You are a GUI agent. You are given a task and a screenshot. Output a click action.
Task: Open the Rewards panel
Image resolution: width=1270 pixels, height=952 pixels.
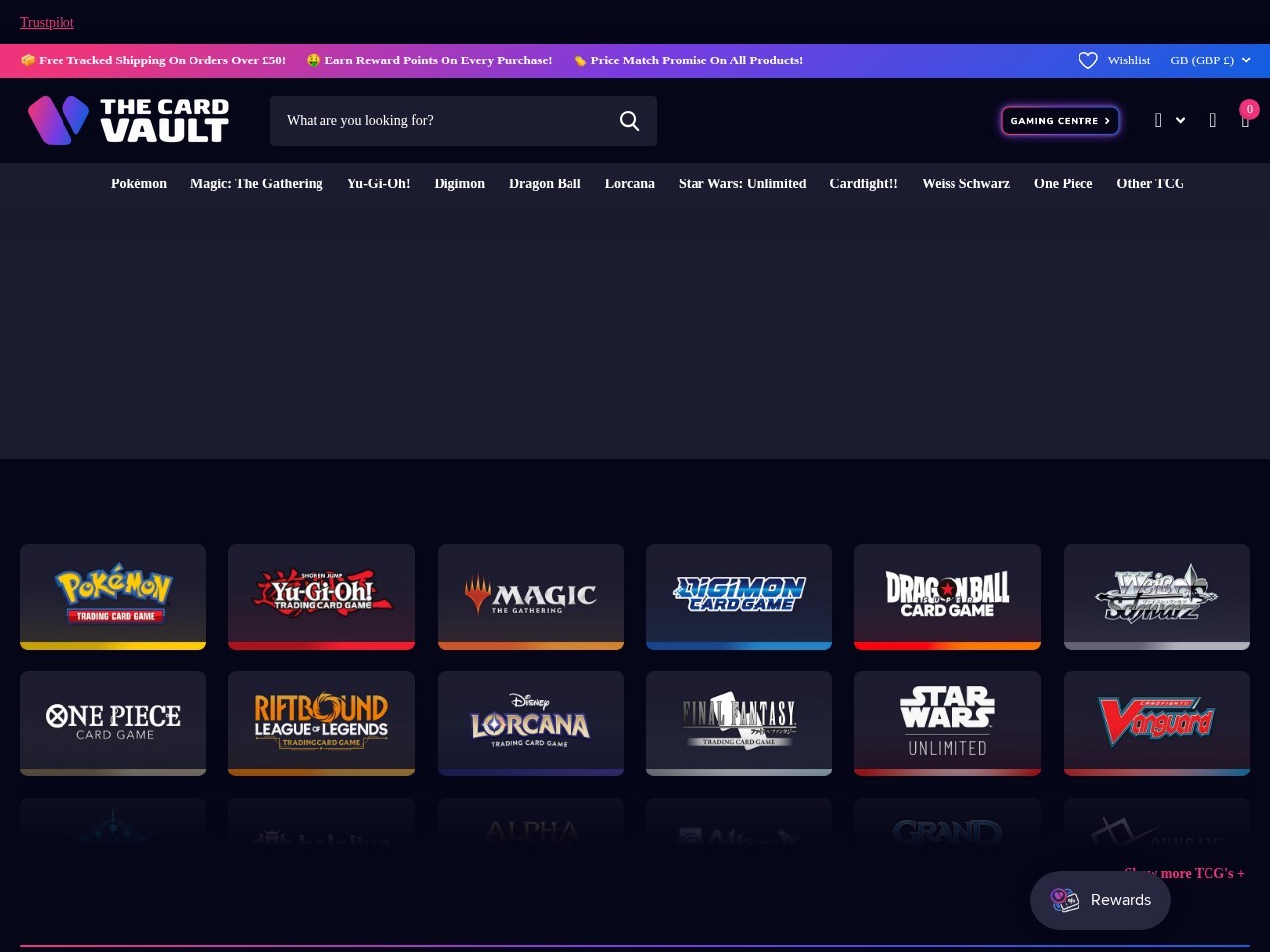[x=1099, y=900]
